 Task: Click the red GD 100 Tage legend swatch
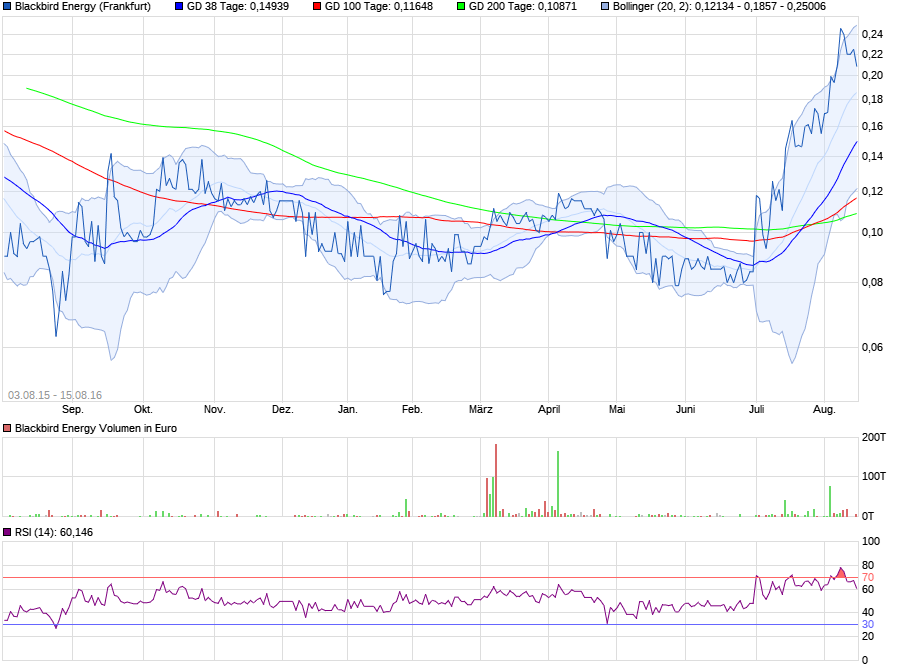pos(317,7)
